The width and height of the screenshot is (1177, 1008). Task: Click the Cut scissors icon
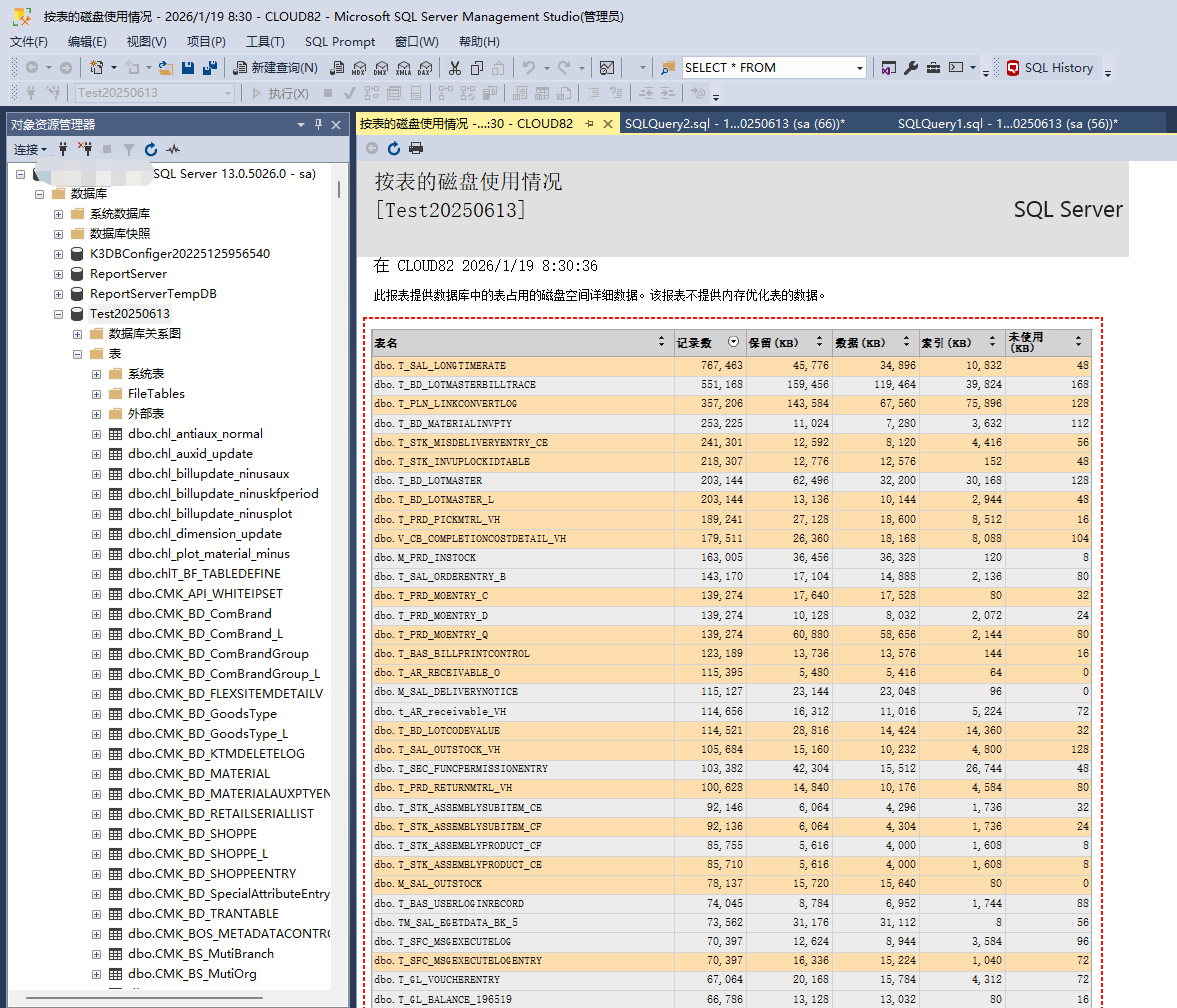pos(454,68)
